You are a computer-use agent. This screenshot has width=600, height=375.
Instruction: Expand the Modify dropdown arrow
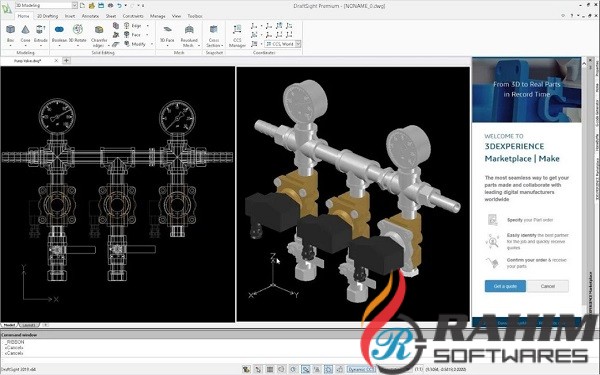152,44
